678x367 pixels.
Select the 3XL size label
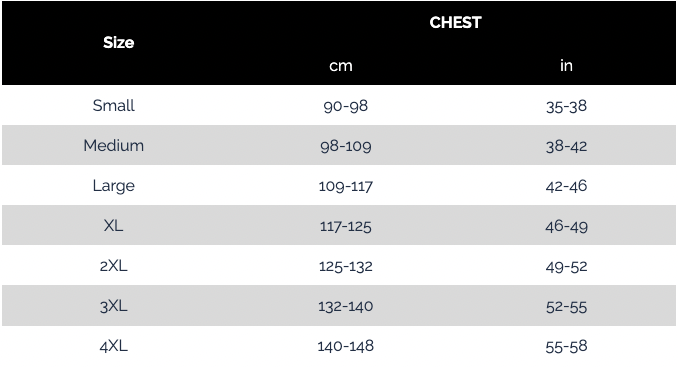113,306
